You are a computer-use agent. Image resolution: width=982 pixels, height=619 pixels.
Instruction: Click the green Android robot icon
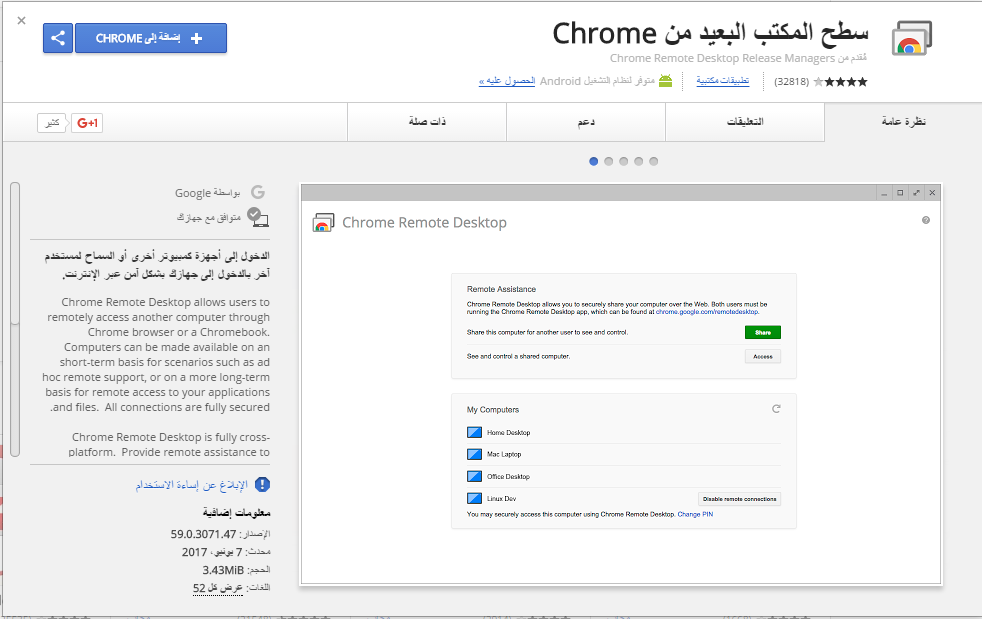point(665,81)
